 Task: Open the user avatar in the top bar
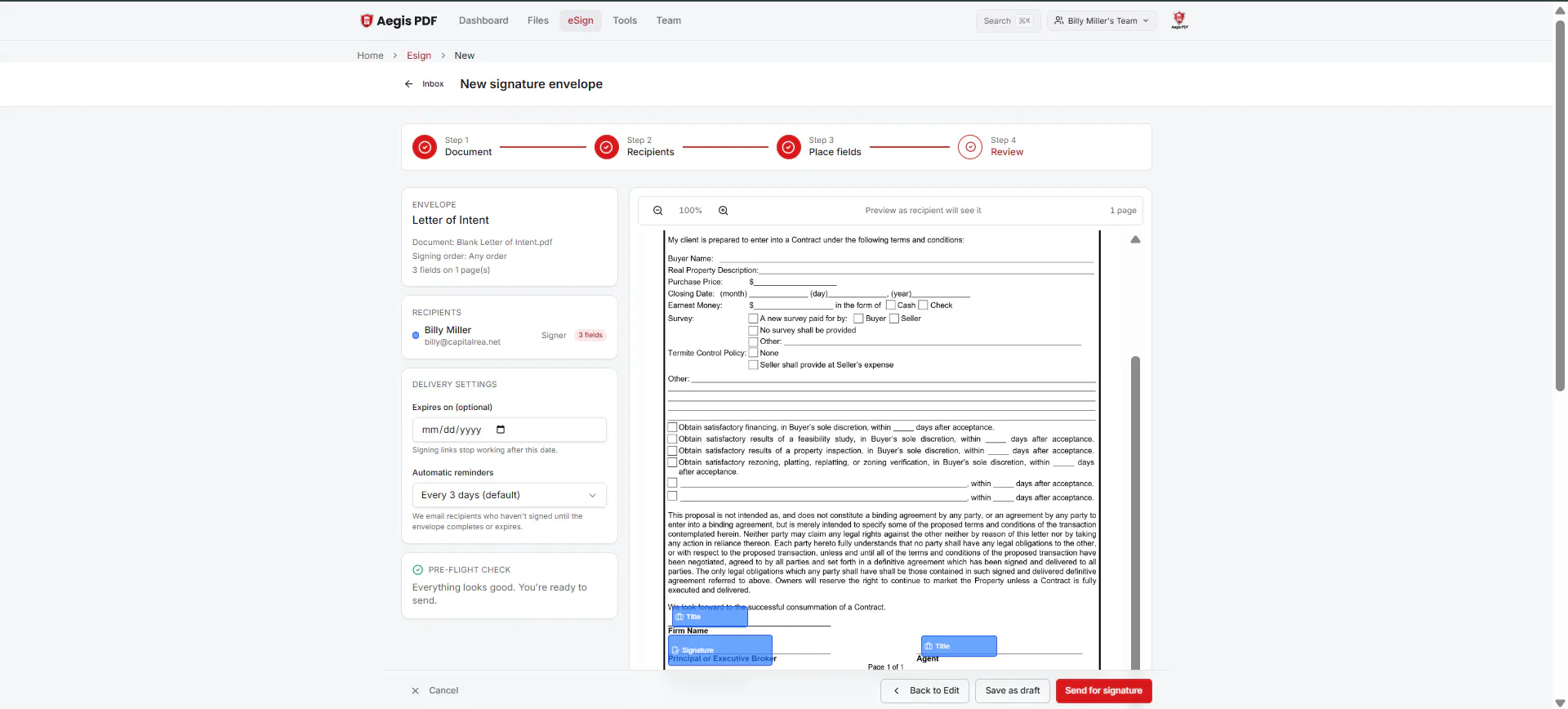1179,20
